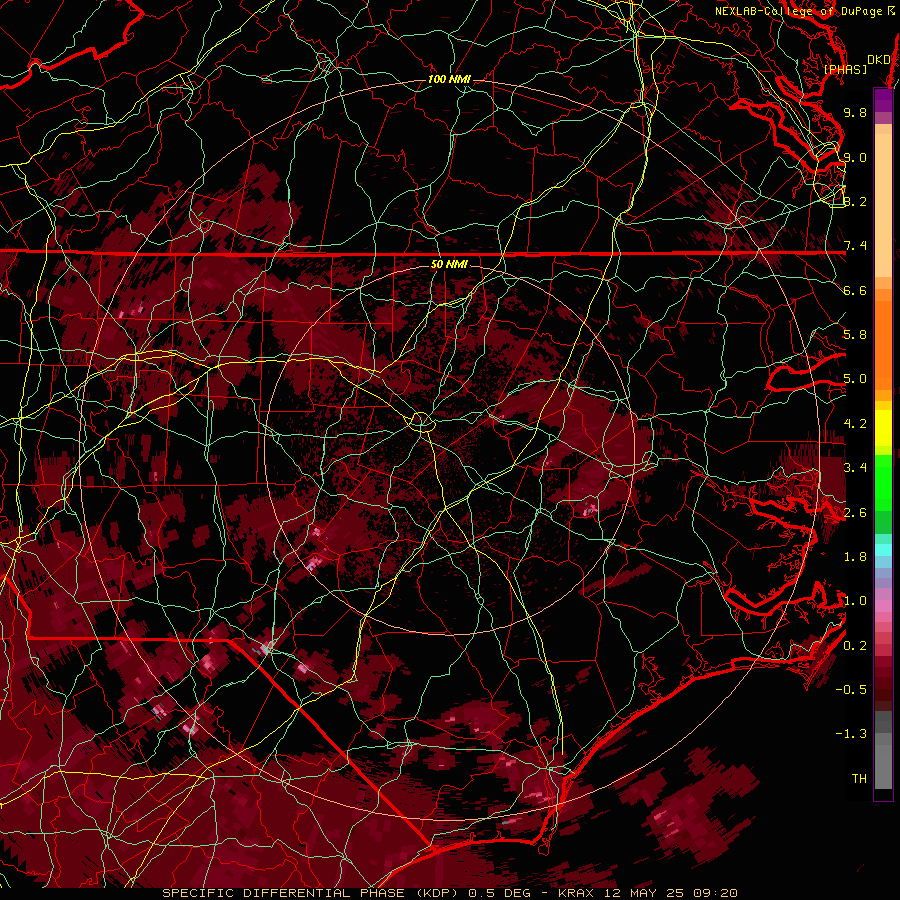Pick the yellow color bar segment
This screenshot has height=900, width=900.
tap(883, 428)
